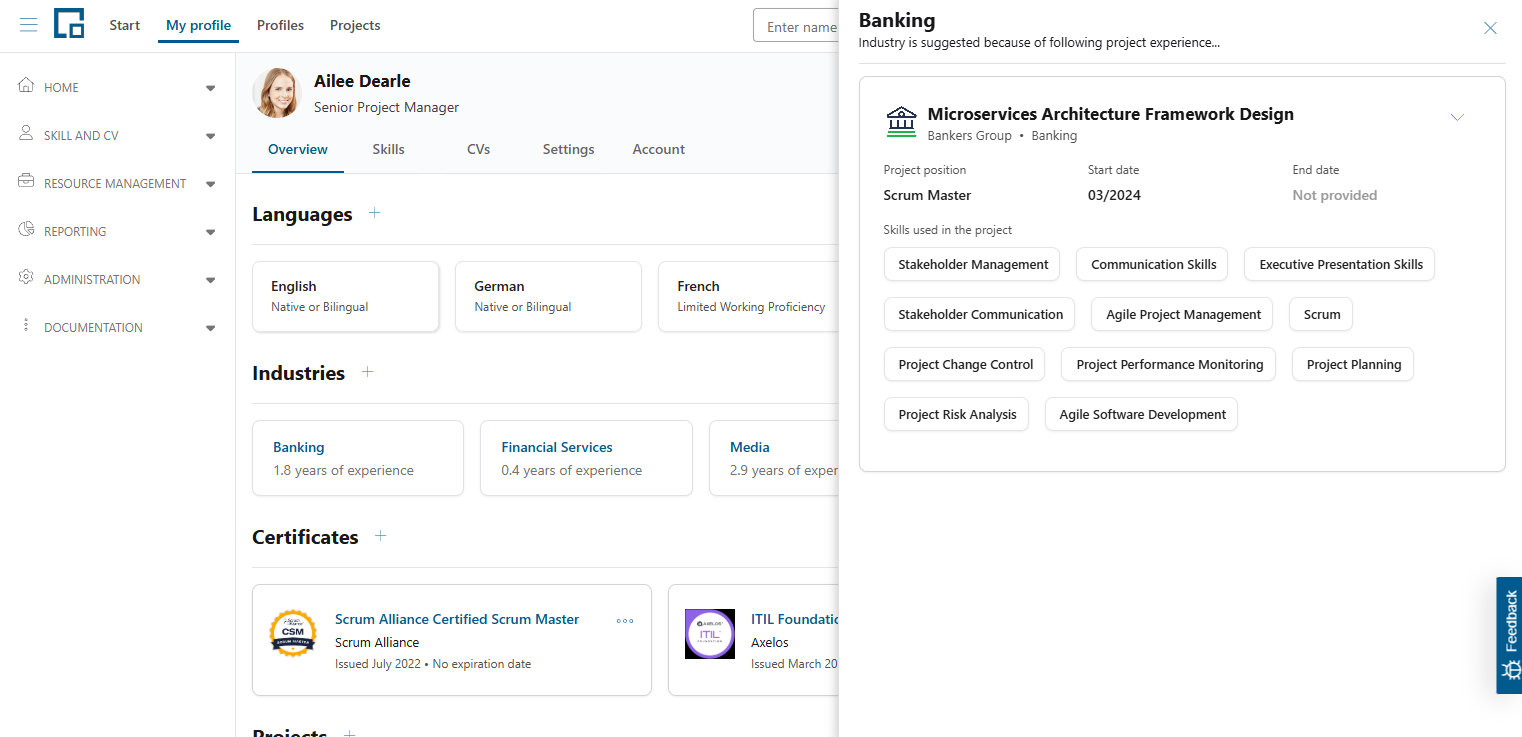Expand the DOCUMENTATION sidebar section
Viewport: 1522px width, 737px height.
point(210,328)
